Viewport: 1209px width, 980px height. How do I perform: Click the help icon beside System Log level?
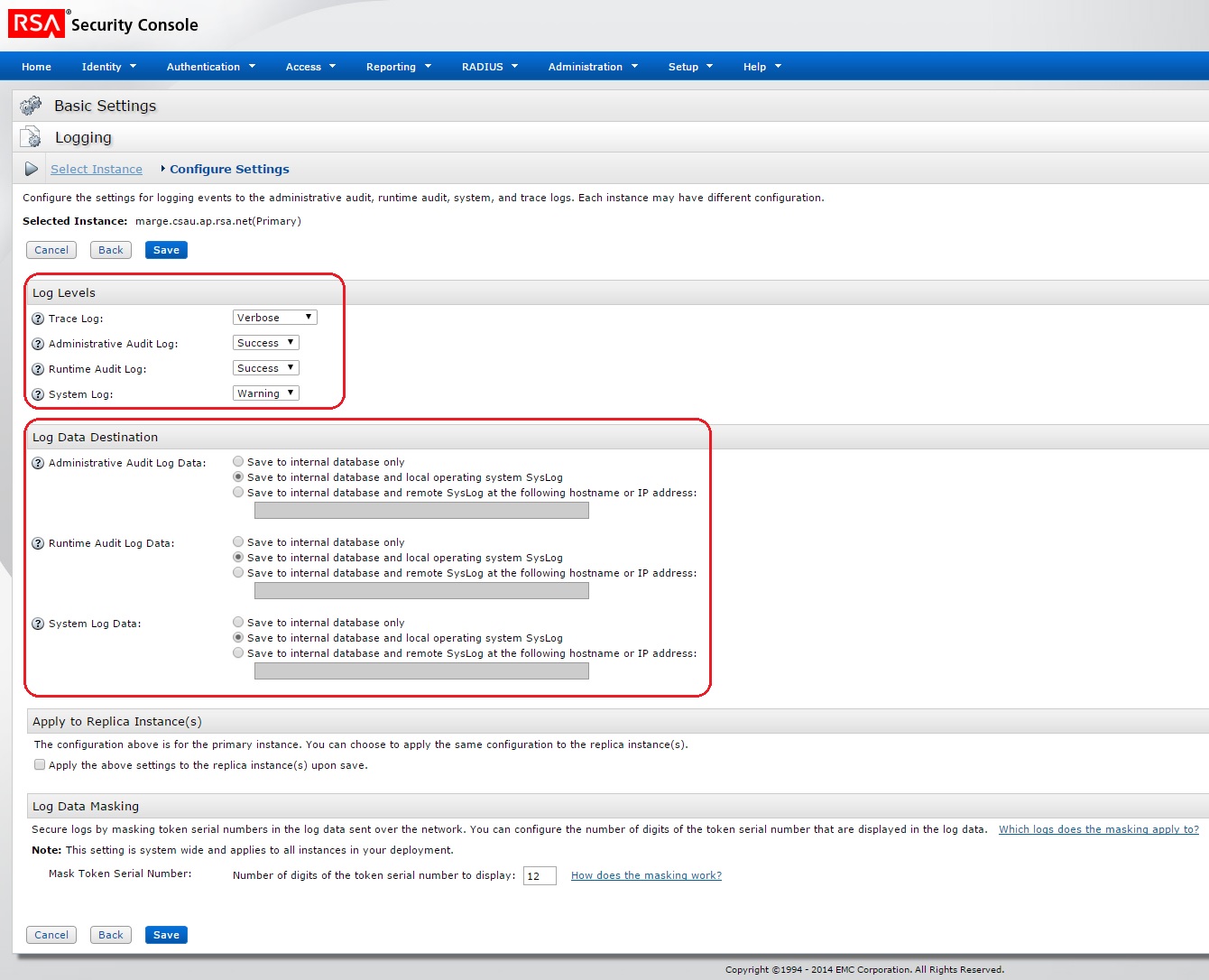(38, 394)
